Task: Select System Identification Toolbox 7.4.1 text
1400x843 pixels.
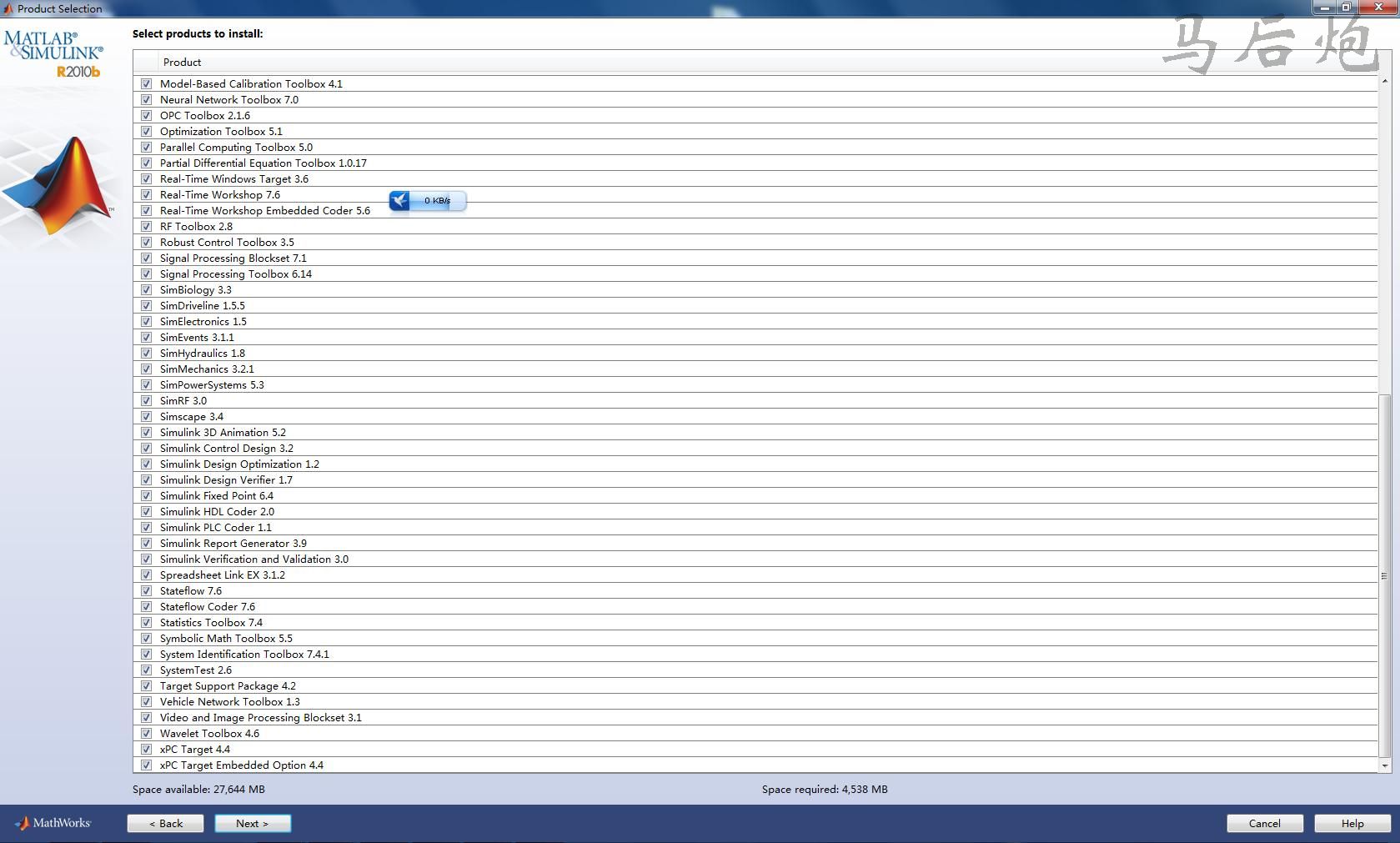Action: (244, 654)
